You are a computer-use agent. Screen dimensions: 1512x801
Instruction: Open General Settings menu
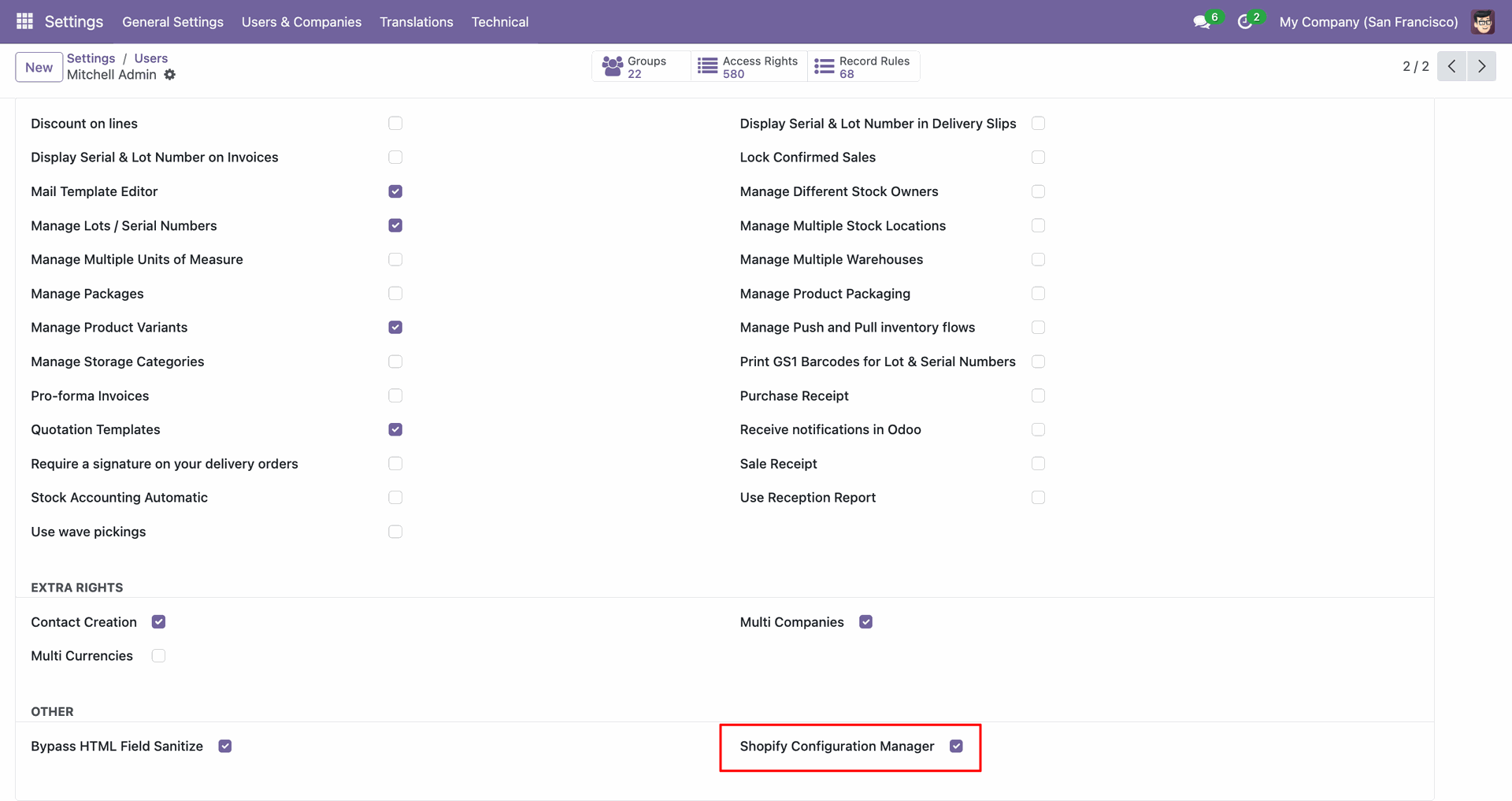(172, 22)
